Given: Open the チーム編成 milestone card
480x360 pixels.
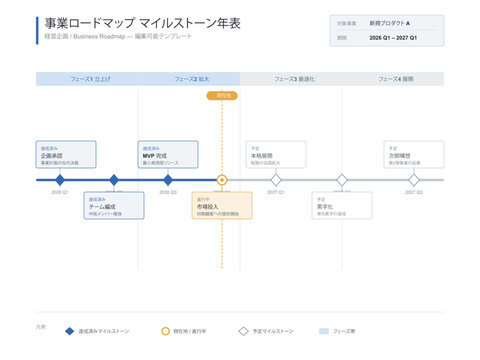Looking at the screenshot, I should (114, 205).
